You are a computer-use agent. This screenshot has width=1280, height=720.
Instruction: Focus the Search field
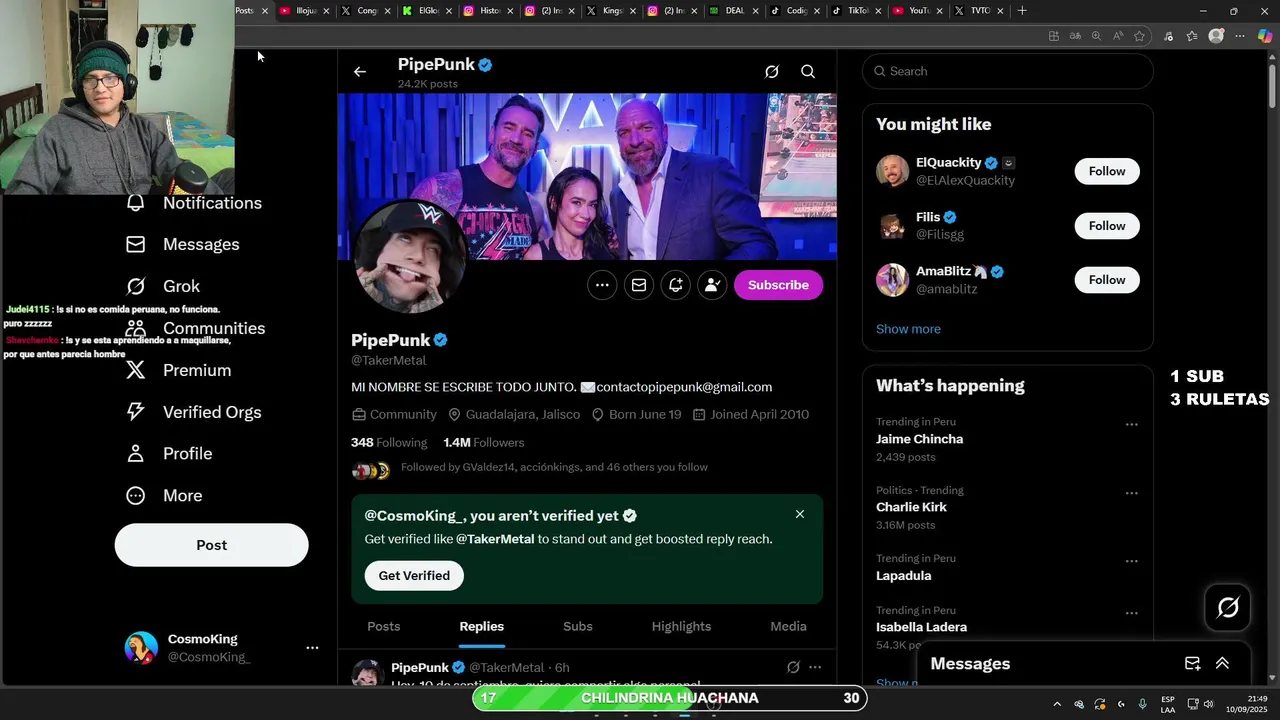point(1007,71)
